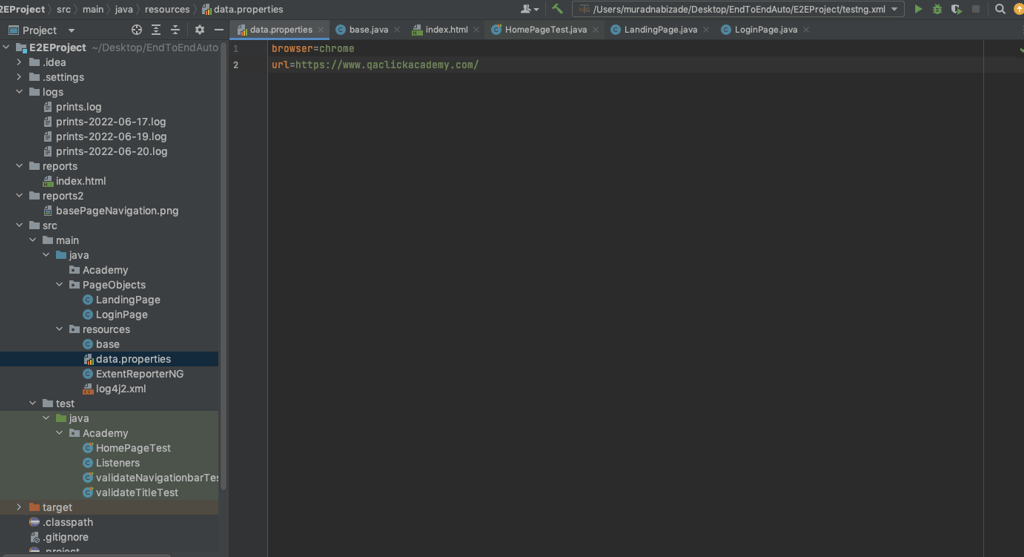The image size is (1024, 557).
Task: Close the base.java tab
Action: [x=397, y=30]
